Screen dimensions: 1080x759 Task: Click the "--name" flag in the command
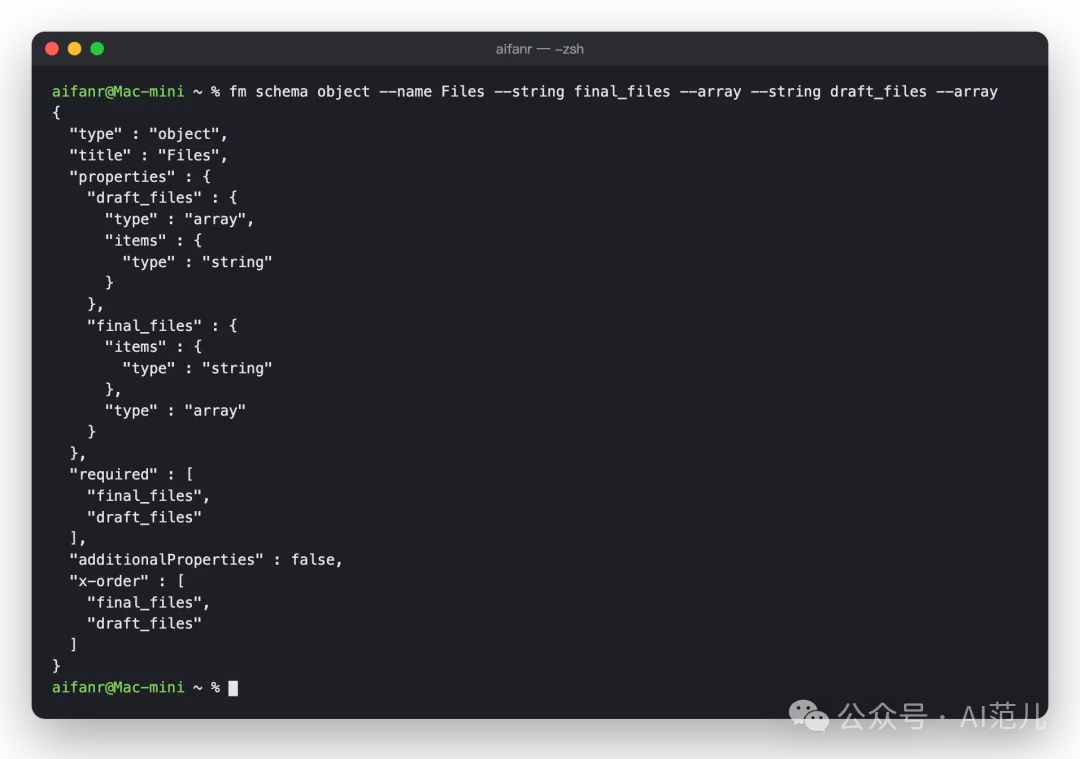click(x=405, y=92)
